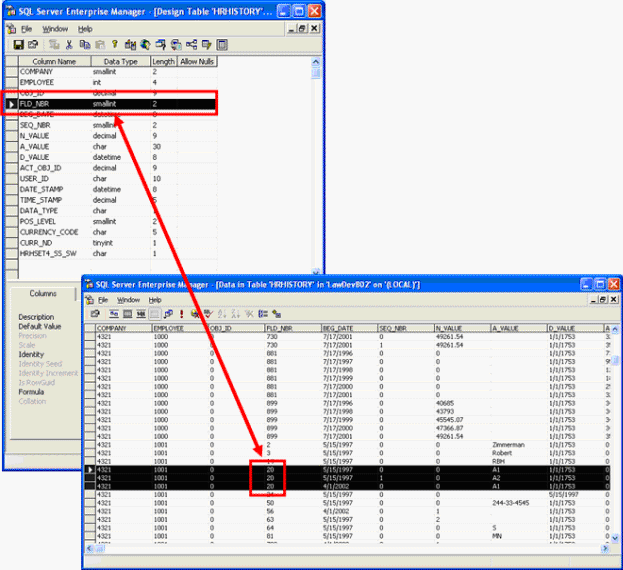
Task: Click the Properties icon in Data window toolbar
Action: pyautogui.click(x=95, y=314)
